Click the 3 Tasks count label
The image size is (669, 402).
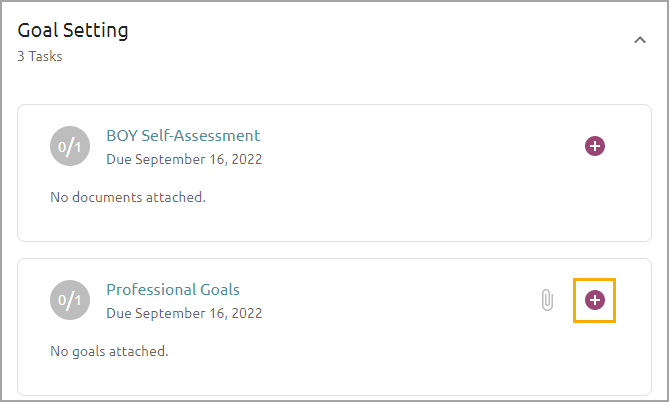coord(40,57)
